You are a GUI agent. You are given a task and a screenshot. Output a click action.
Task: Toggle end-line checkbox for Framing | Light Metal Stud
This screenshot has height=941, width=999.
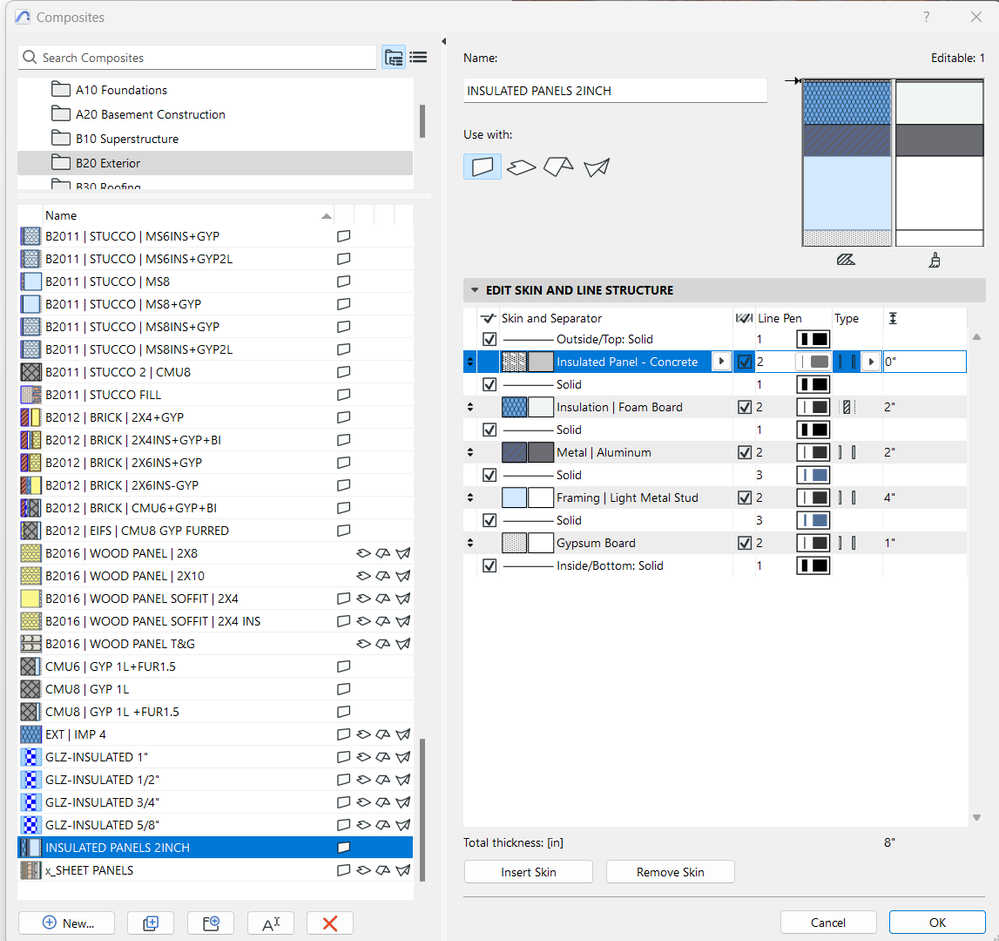744,498
